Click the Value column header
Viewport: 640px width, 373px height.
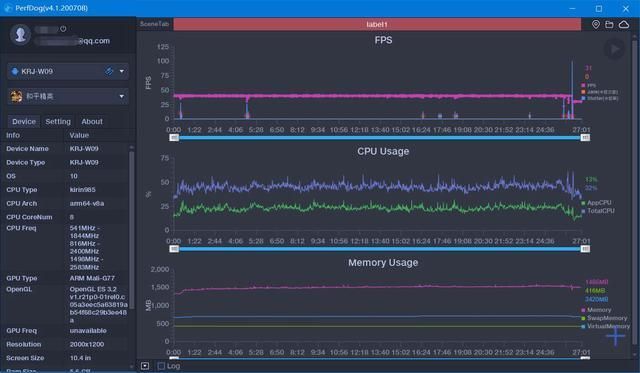pyautogui.click(x=79, y=135)
